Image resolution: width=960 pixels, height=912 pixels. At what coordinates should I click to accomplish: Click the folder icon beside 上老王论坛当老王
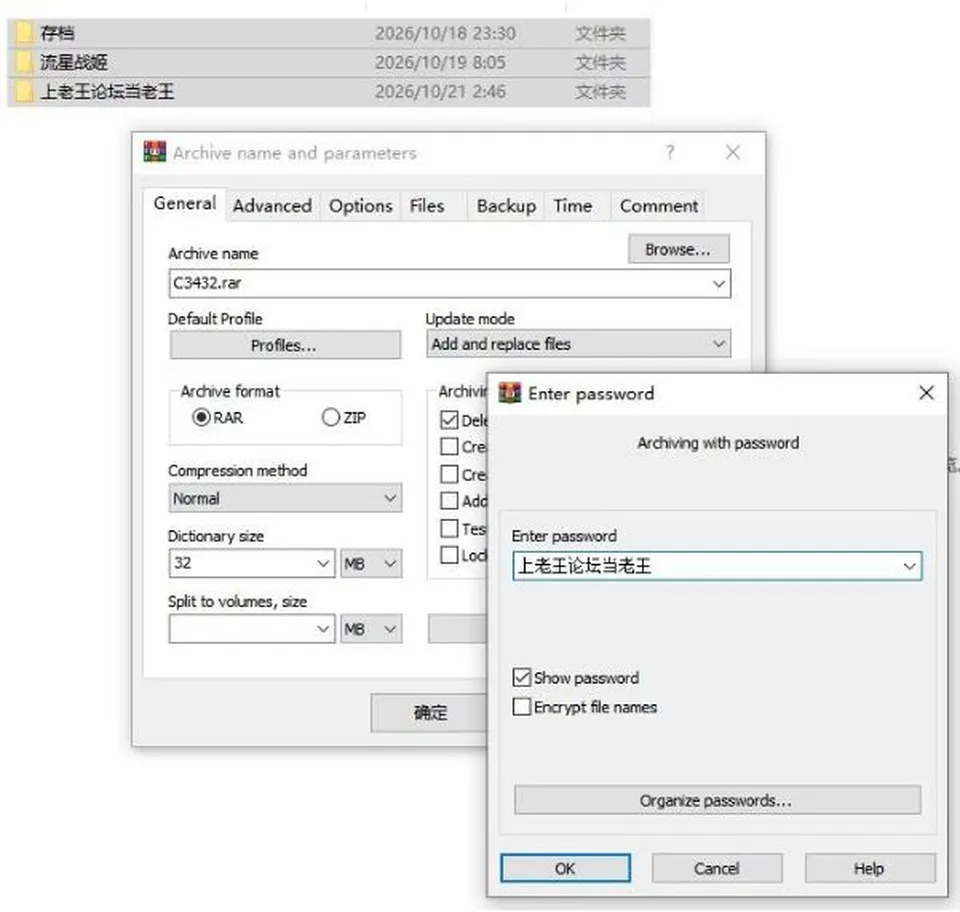tap(24, 91)
